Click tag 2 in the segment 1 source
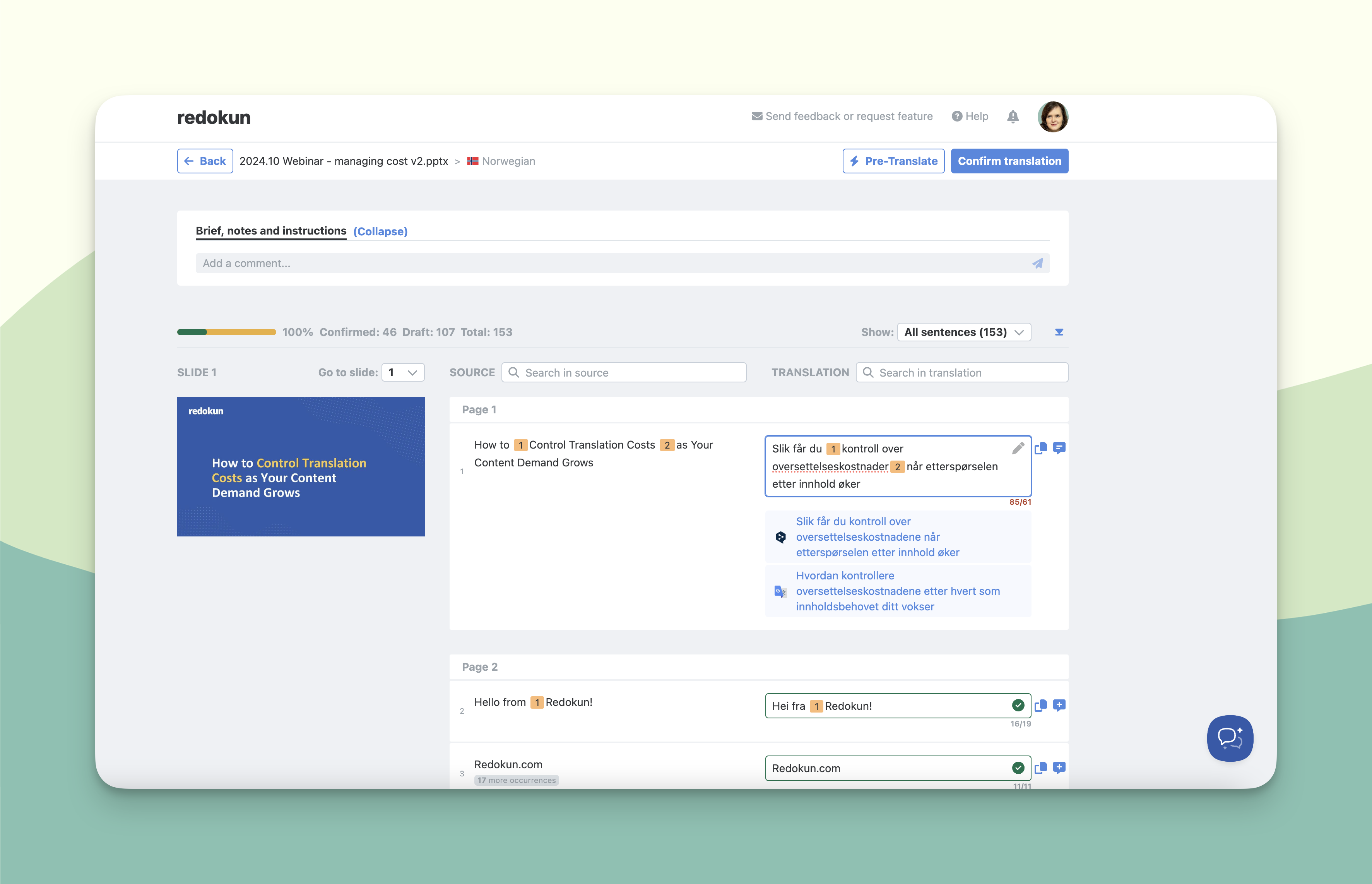The height and width of the screenshot is (884, 1372). [667, 445]
